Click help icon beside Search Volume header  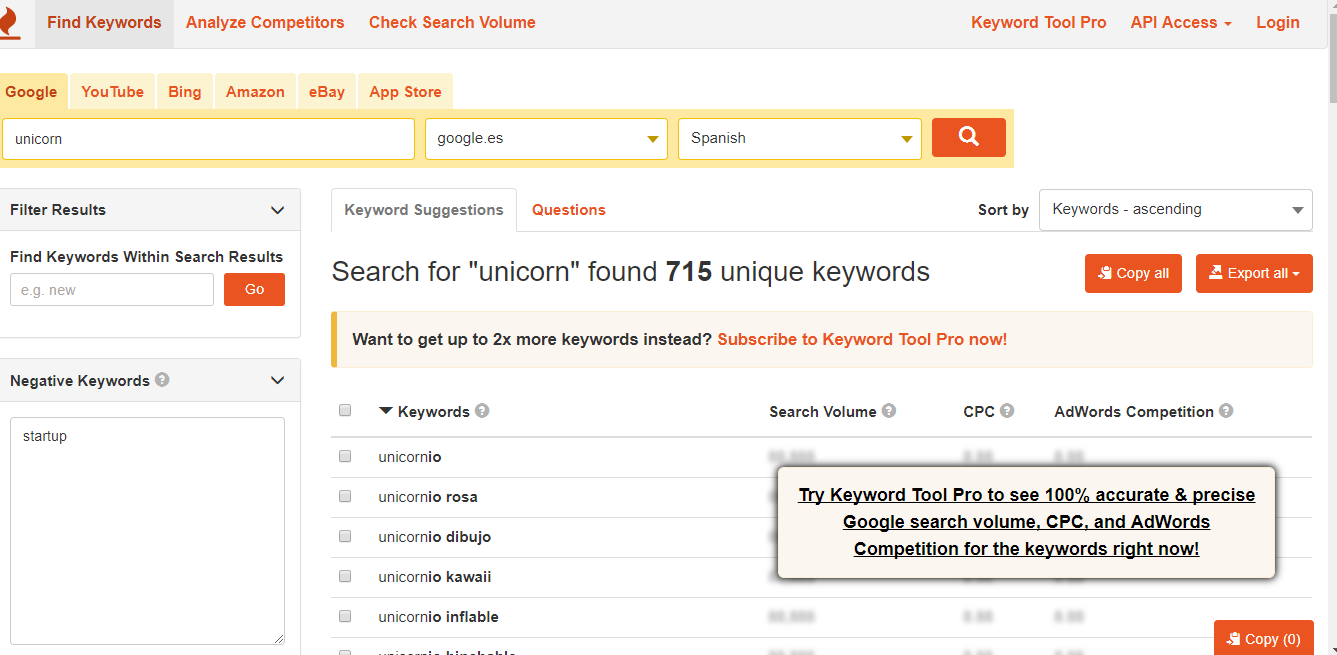pyautogui.click(x=889, y=411)
